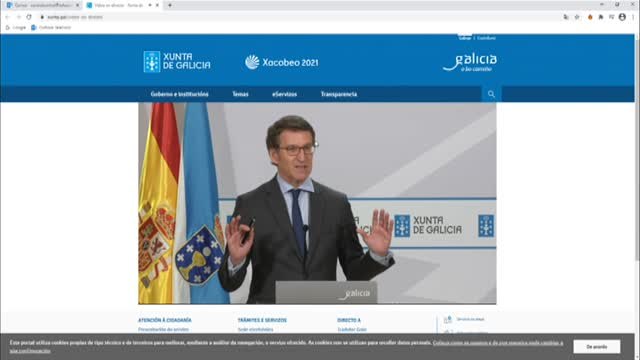Open the Outlook bookmark in bookmarks bar
640x360 pixels.
[x=51, y=27]
